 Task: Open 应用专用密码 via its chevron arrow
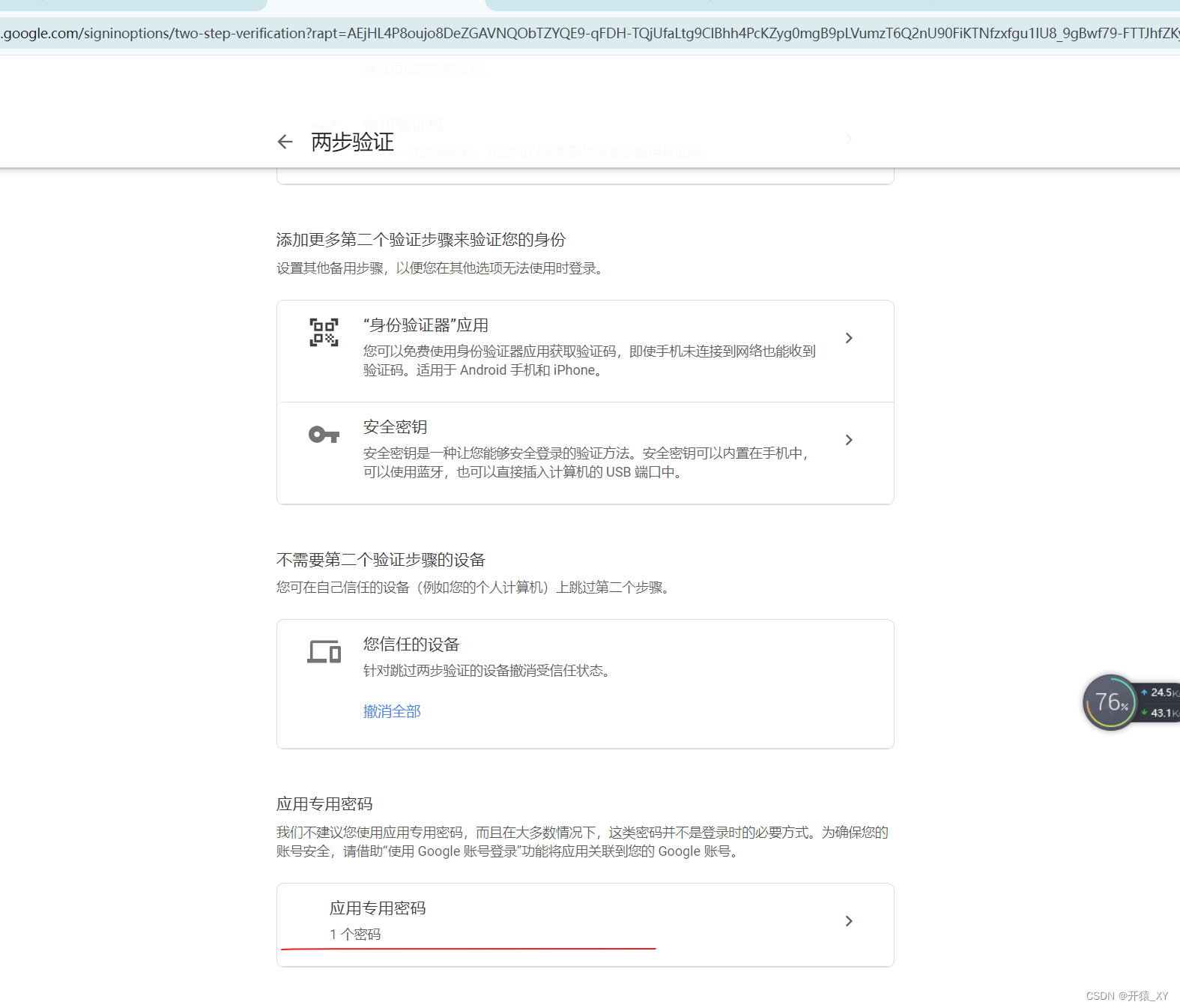[849, 921]
